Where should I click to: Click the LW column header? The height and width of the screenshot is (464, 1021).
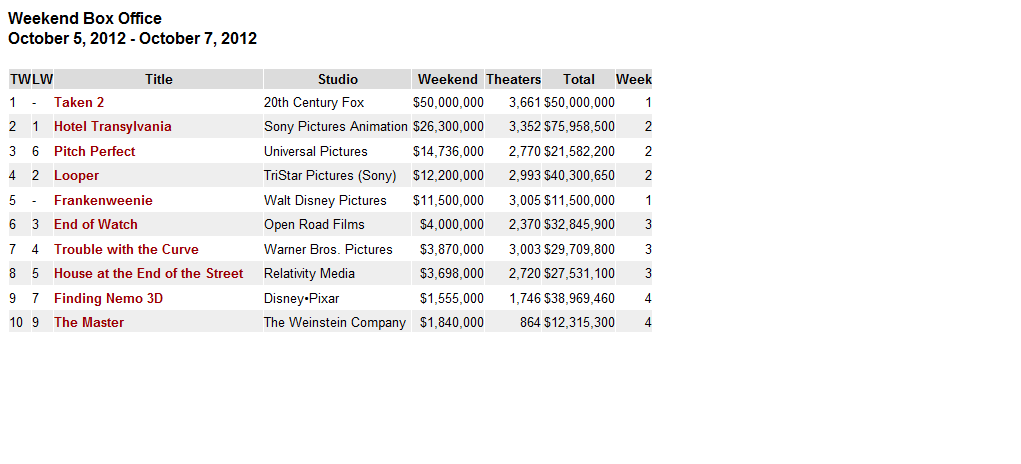(42, 79)
